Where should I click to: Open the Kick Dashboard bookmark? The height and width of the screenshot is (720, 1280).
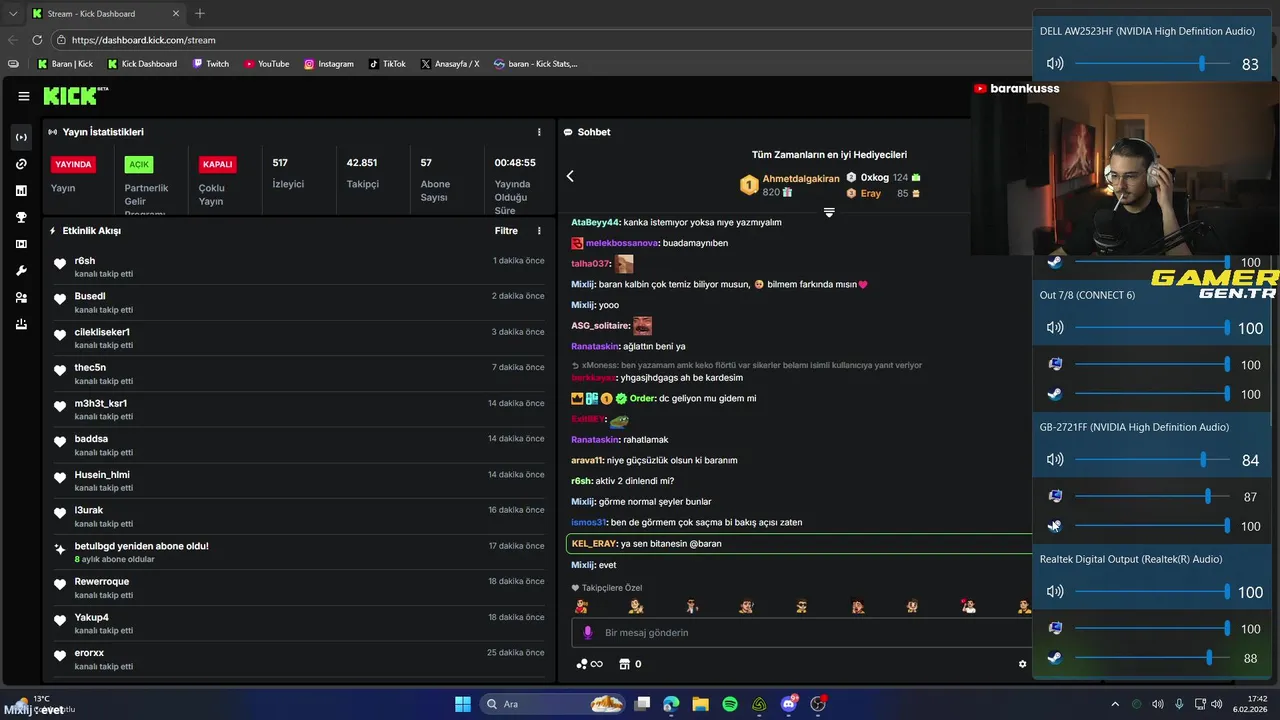click(142, 64)
